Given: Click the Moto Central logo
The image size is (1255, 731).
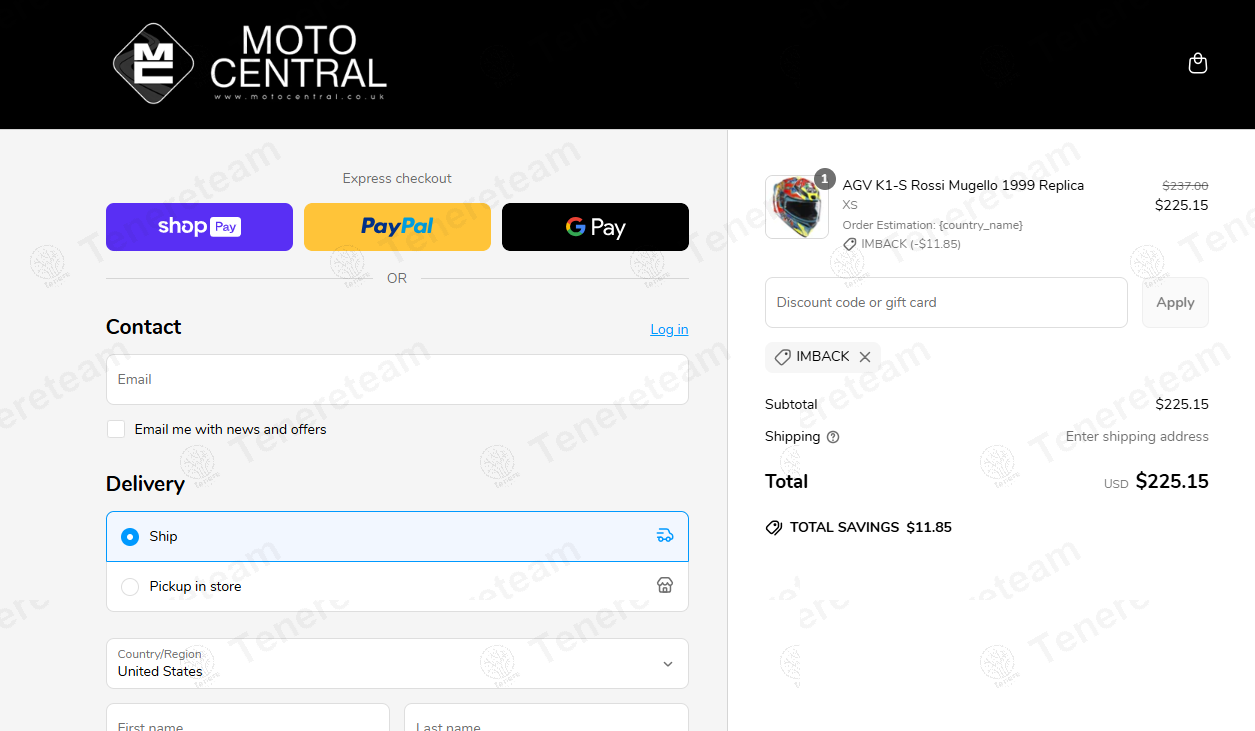Looking at the screenshot, I should (250, 63).
